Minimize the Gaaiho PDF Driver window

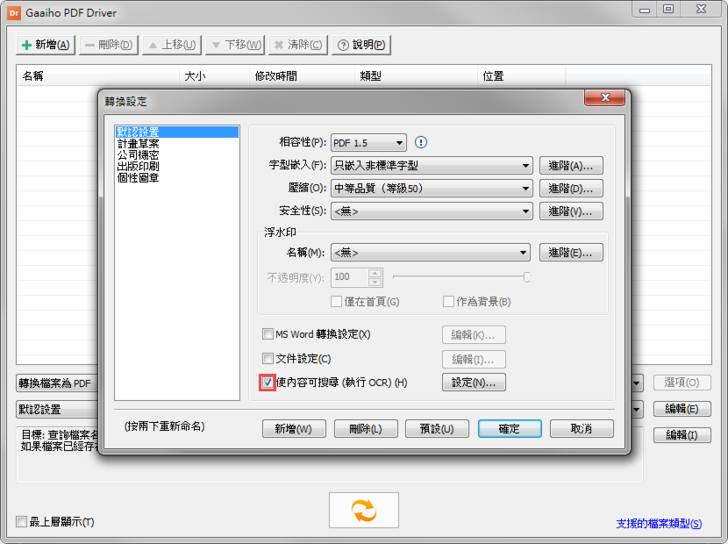[x=644, y=10]
